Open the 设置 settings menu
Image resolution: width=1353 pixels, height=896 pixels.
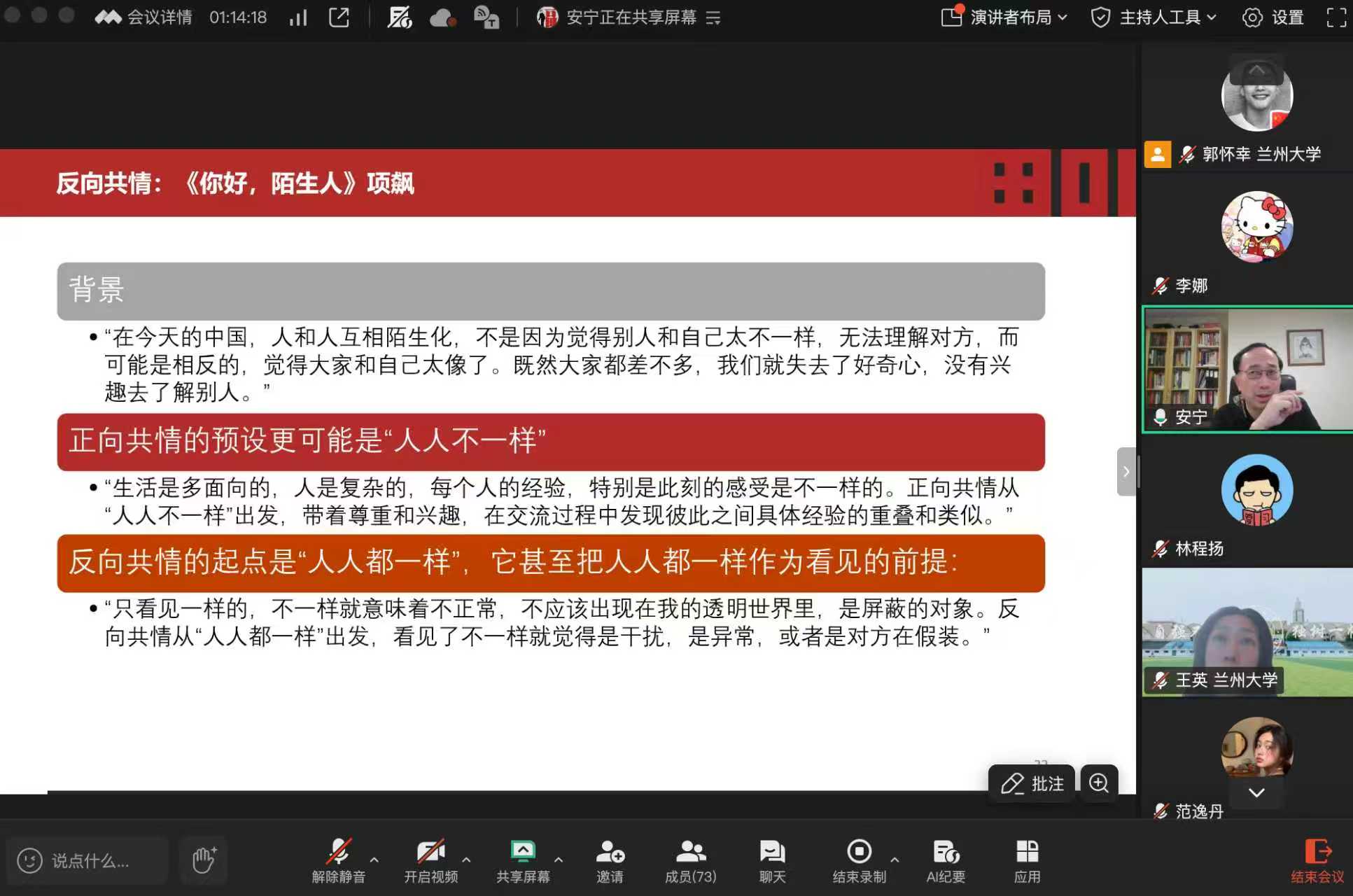[x=1273, y=17]
